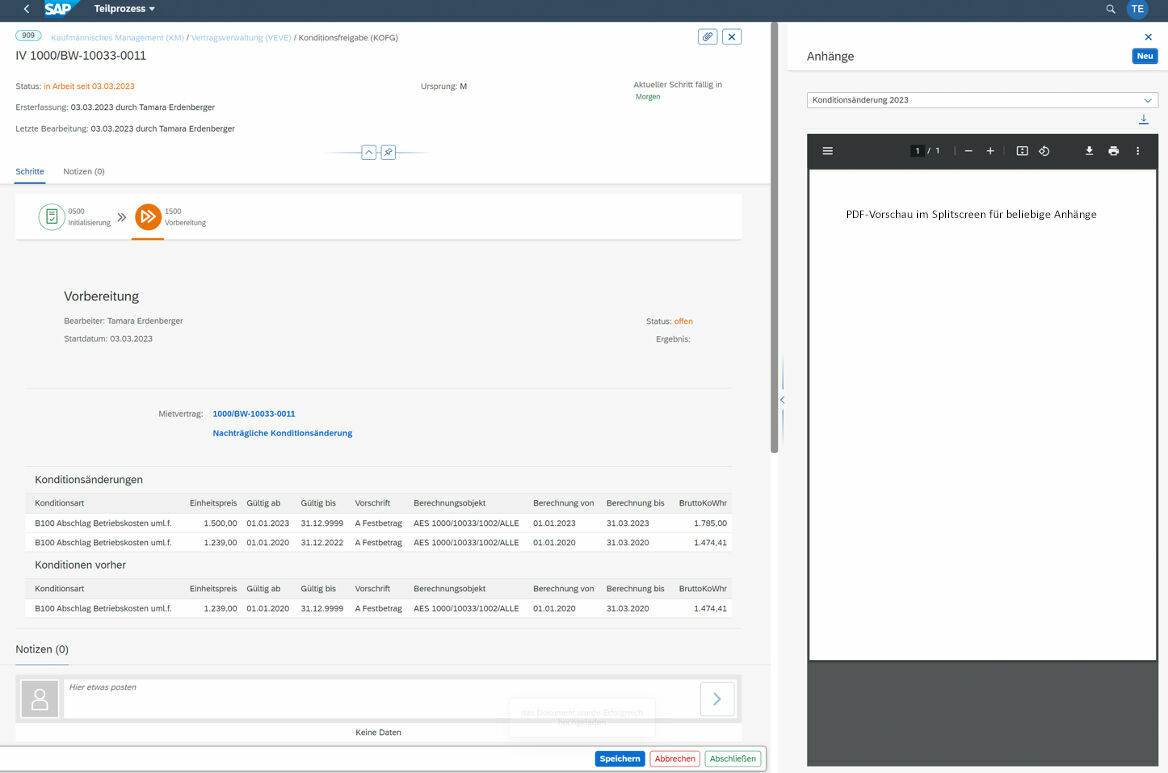1168x773 pixels.
Task: Pin the header area
Action: [x=388, y=153]
